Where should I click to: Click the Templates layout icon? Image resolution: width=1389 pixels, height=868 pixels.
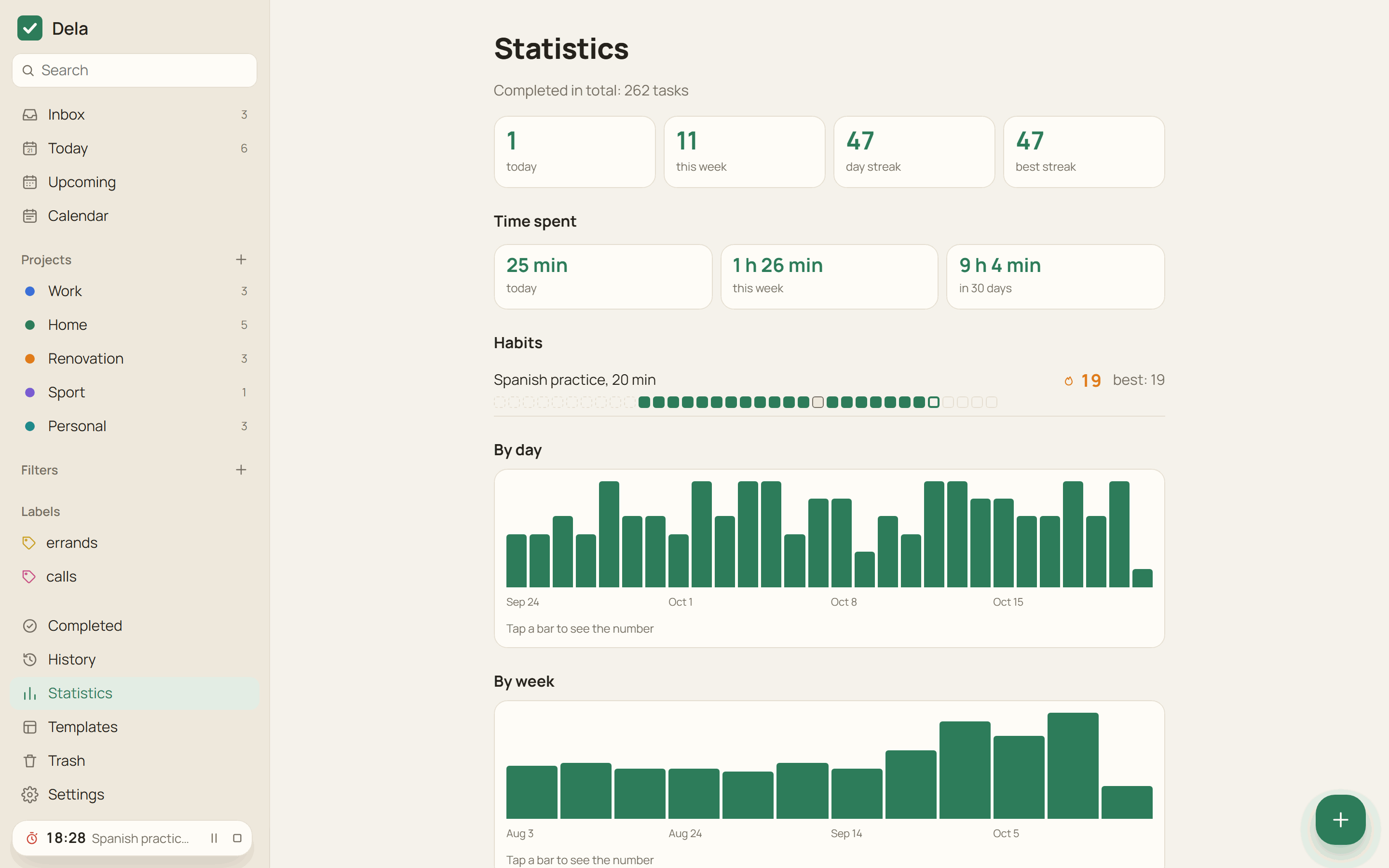coord(30,727)
